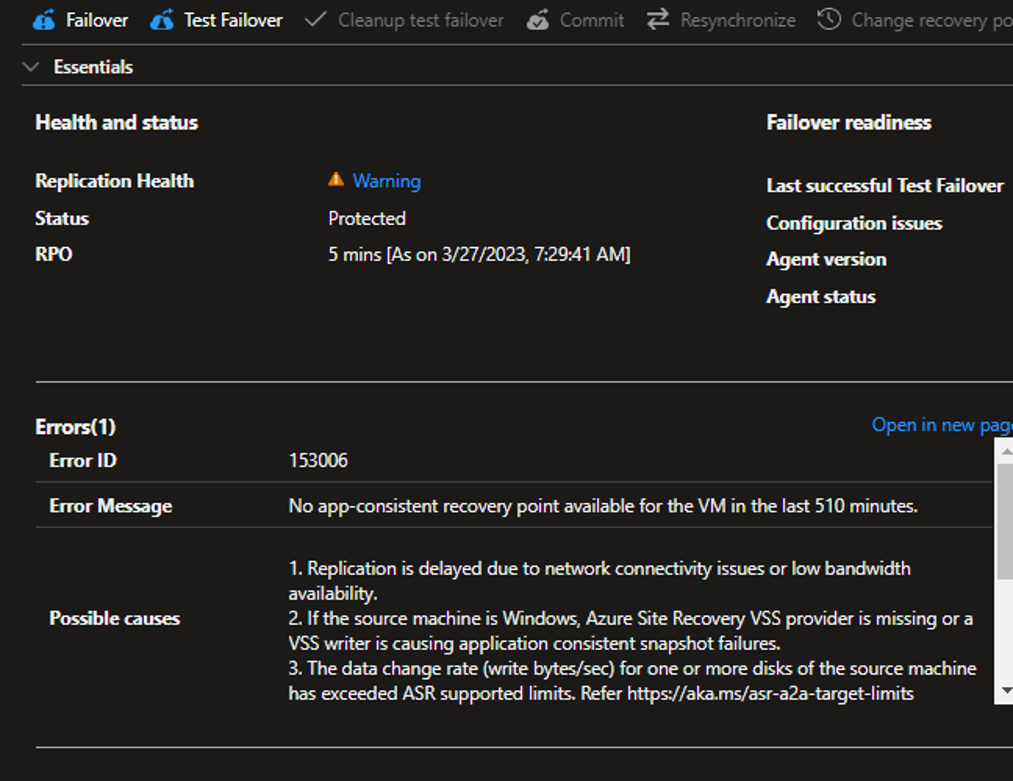Click 'Agent status' label
Screen dimensions: 1013x781
[821, 297]
